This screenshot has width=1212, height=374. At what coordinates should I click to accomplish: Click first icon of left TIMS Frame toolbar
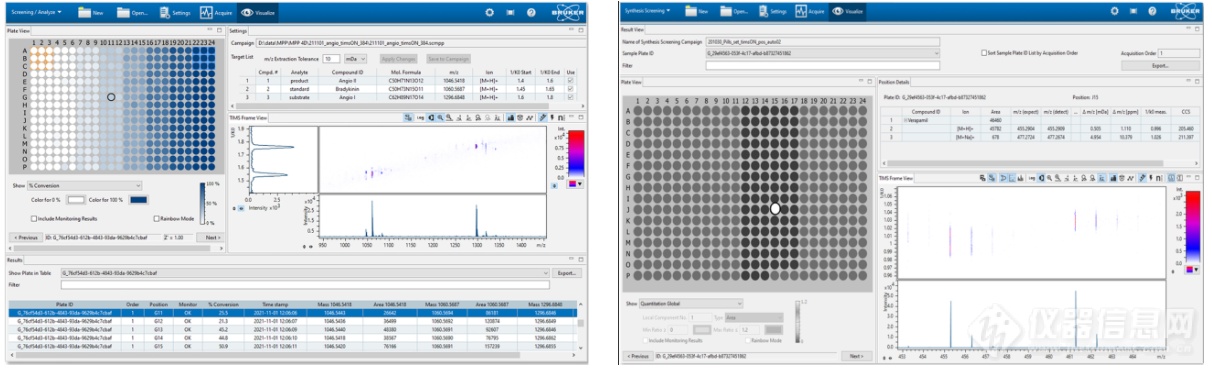click(409, 117)
